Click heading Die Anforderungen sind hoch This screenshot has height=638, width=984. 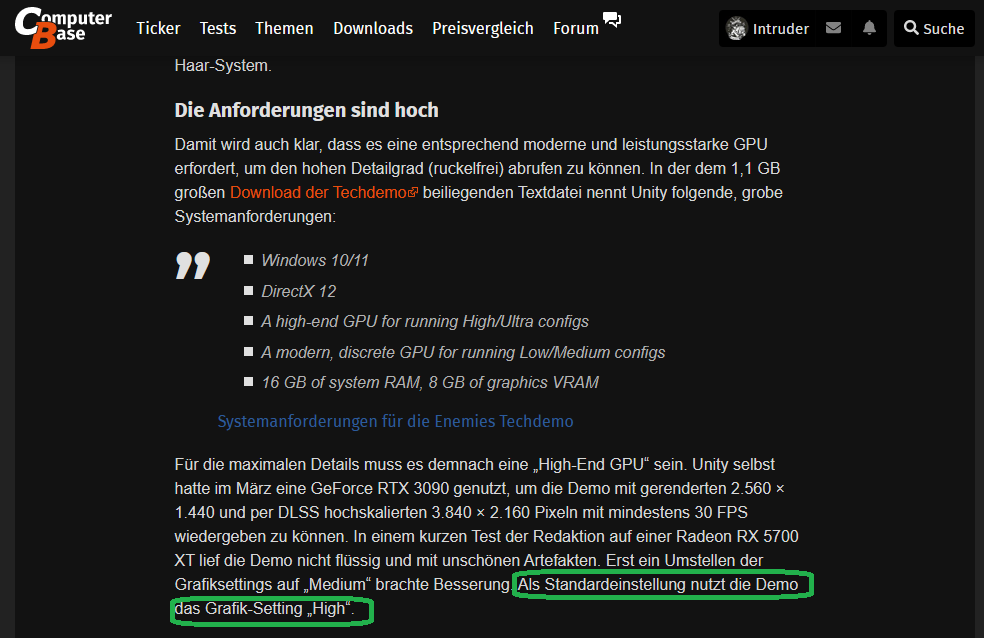(306, 110)
